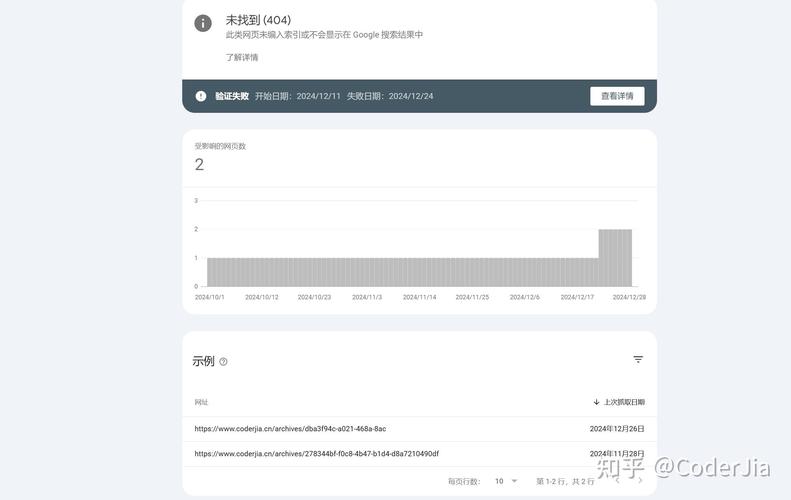The width and height of the screenshot is (791, 500).
Task: Click the date 2024年12月26日
Action: pyautogui.click(x=617, y=428)
